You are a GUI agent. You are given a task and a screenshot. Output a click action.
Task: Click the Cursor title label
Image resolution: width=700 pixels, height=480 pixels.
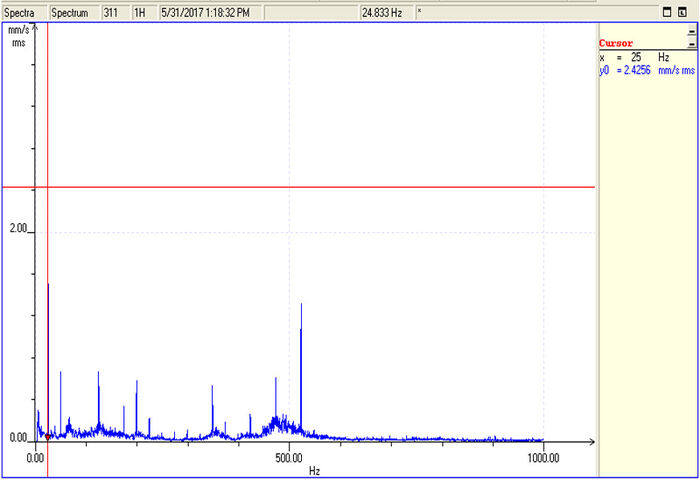[x=616, y=43]
